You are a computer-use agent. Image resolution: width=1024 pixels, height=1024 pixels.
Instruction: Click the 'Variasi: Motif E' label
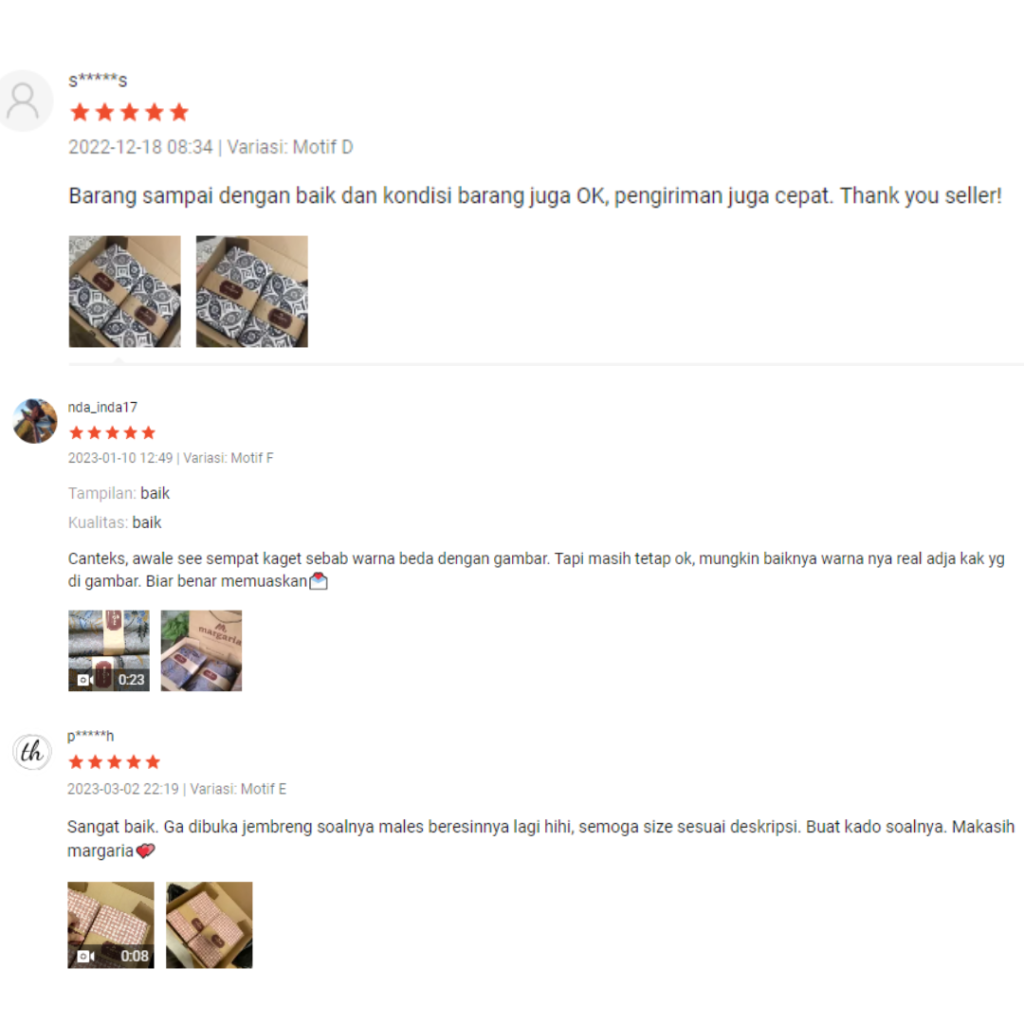[x=238, y=789]
